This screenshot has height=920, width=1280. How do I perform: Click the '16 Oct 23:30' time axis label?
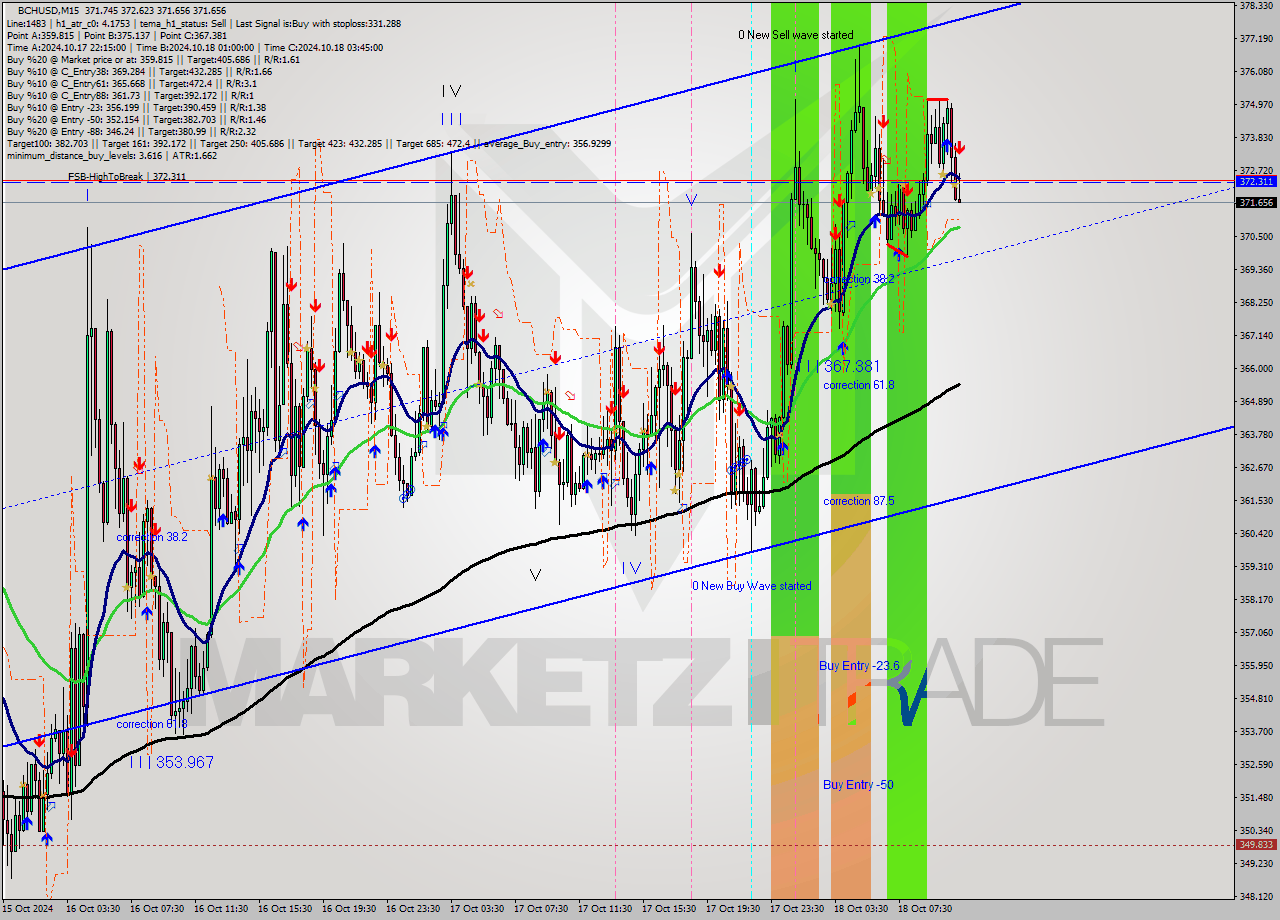coord(413,909)
